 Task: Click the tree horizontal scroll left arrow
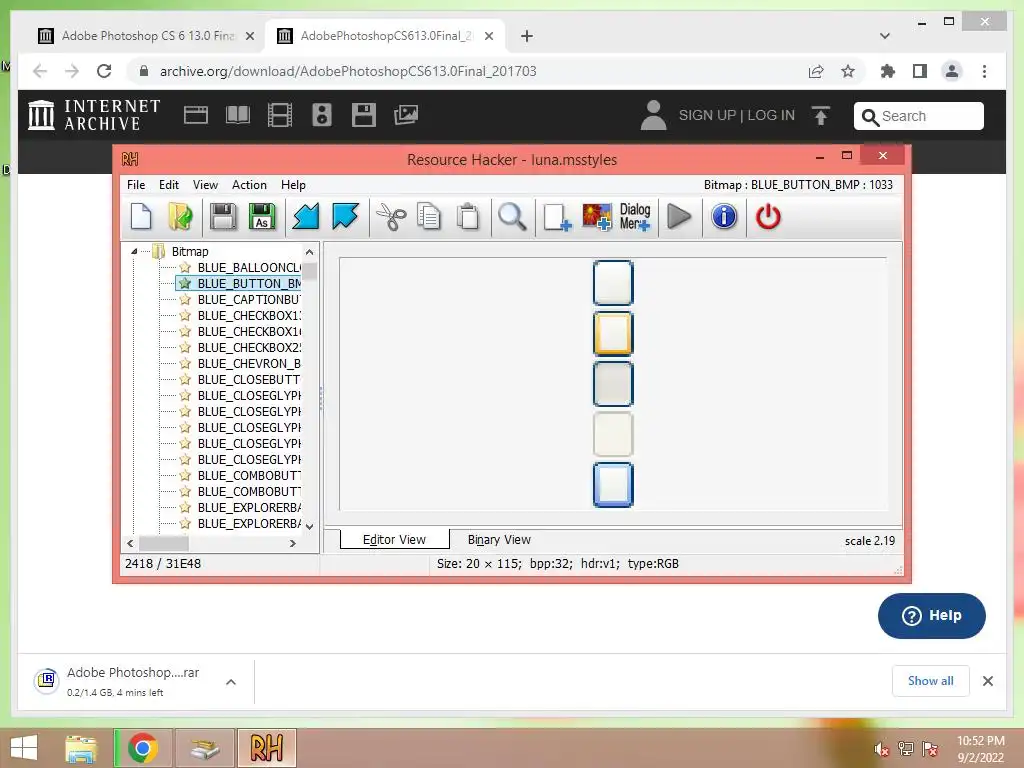pyautogui.click(x=131, y=543)
